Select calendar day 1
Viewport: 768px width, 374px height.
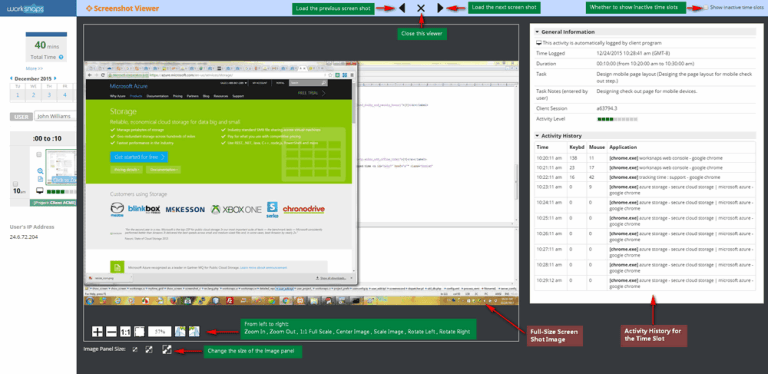18,95
